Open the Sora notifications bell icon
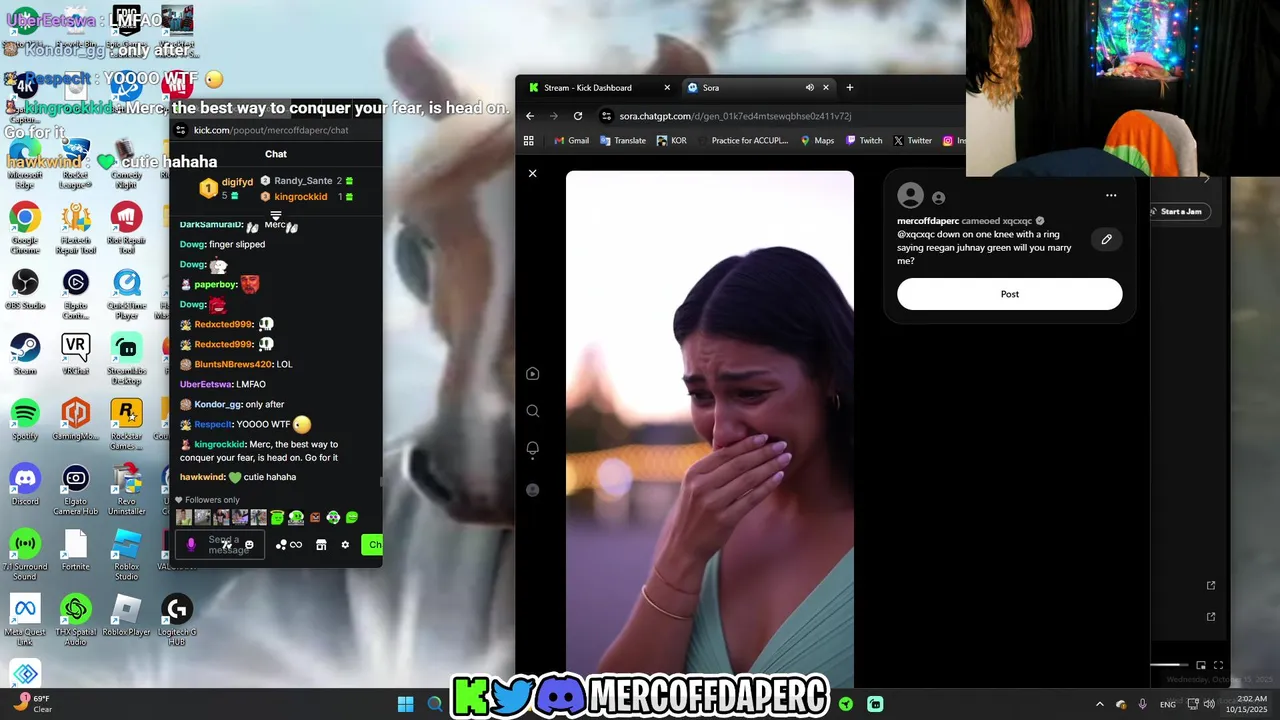Image resolution: width=1280 pixels, height=720 pixels. tap(532, 449)
